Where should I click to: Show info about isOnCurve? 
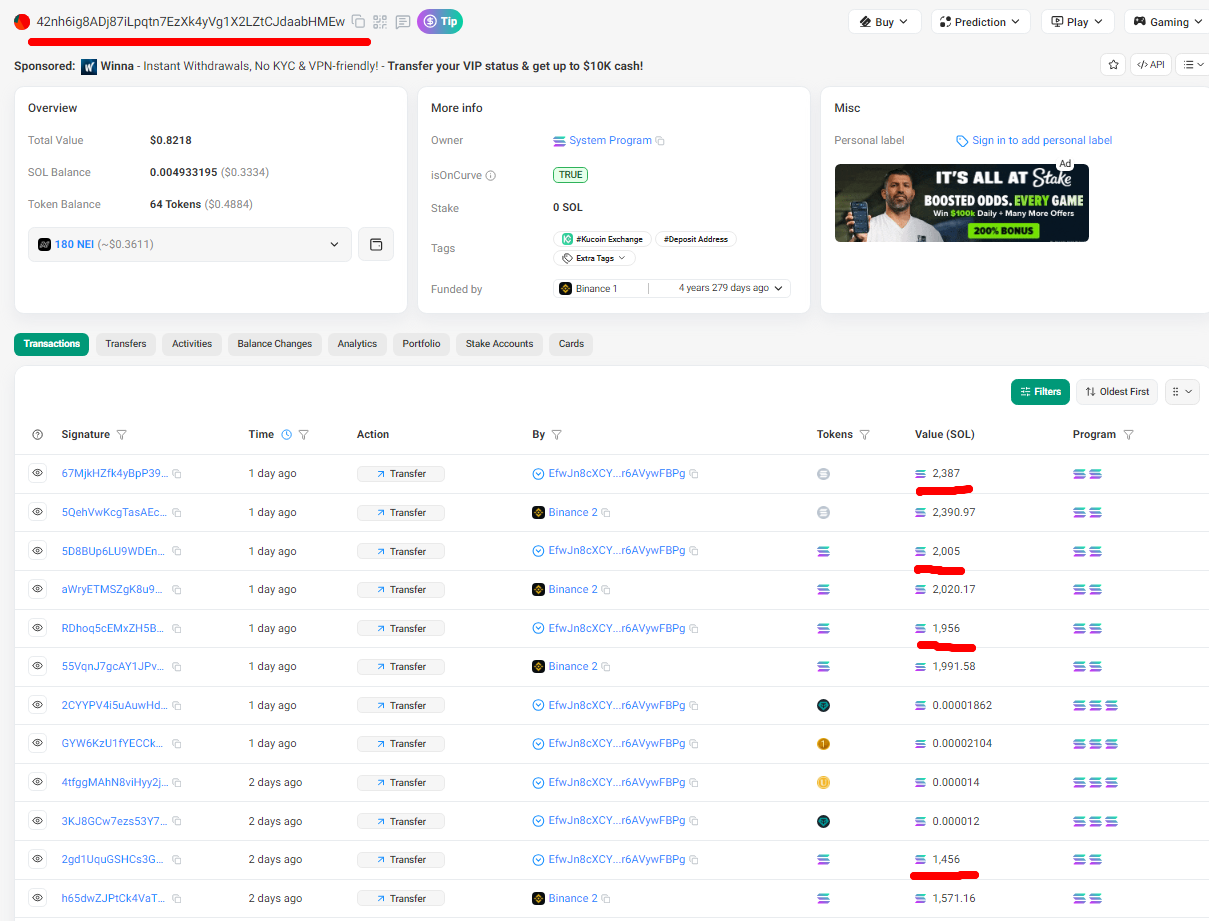[x=490, y=176]
